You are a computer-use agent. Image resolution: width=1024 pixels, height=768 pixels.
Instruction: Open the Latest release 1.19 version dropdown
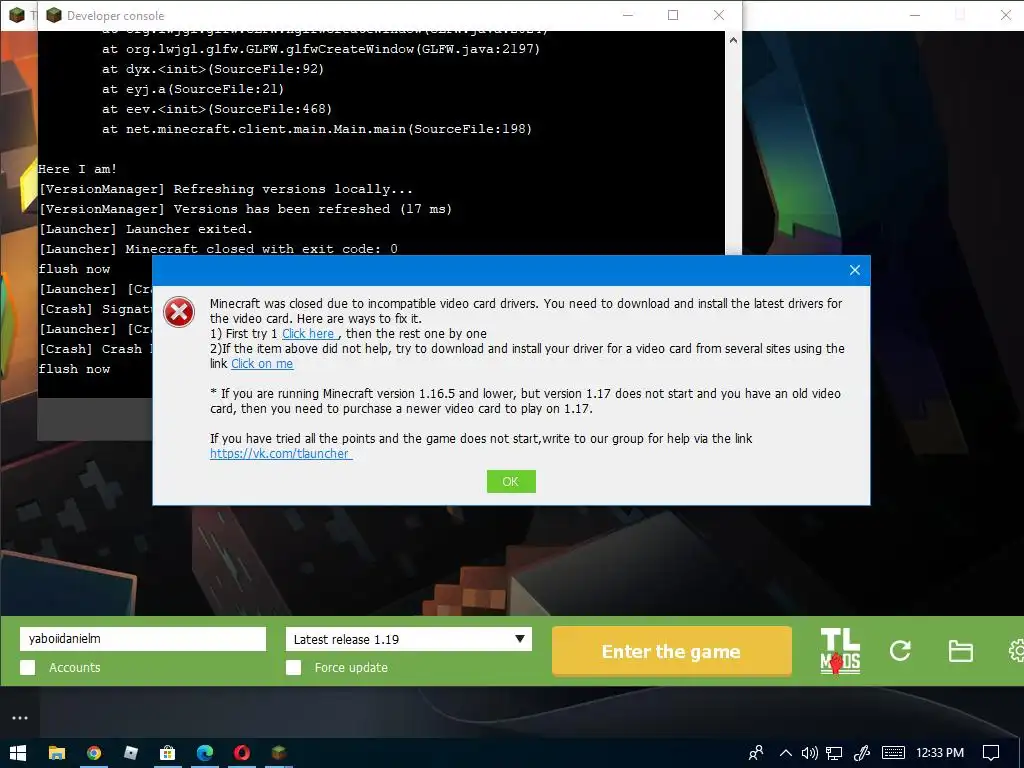(409, 639)
